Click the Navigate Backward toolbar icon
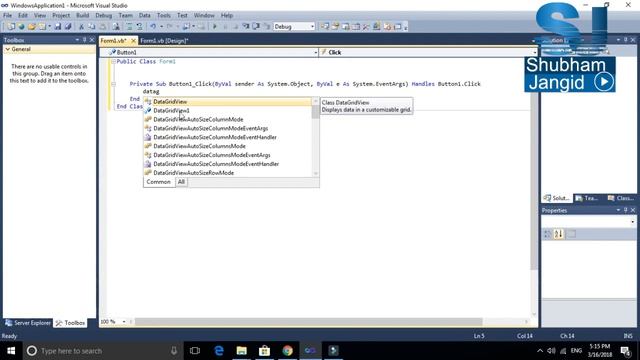Viewport: 640px width, 360px height. (186, 27)
